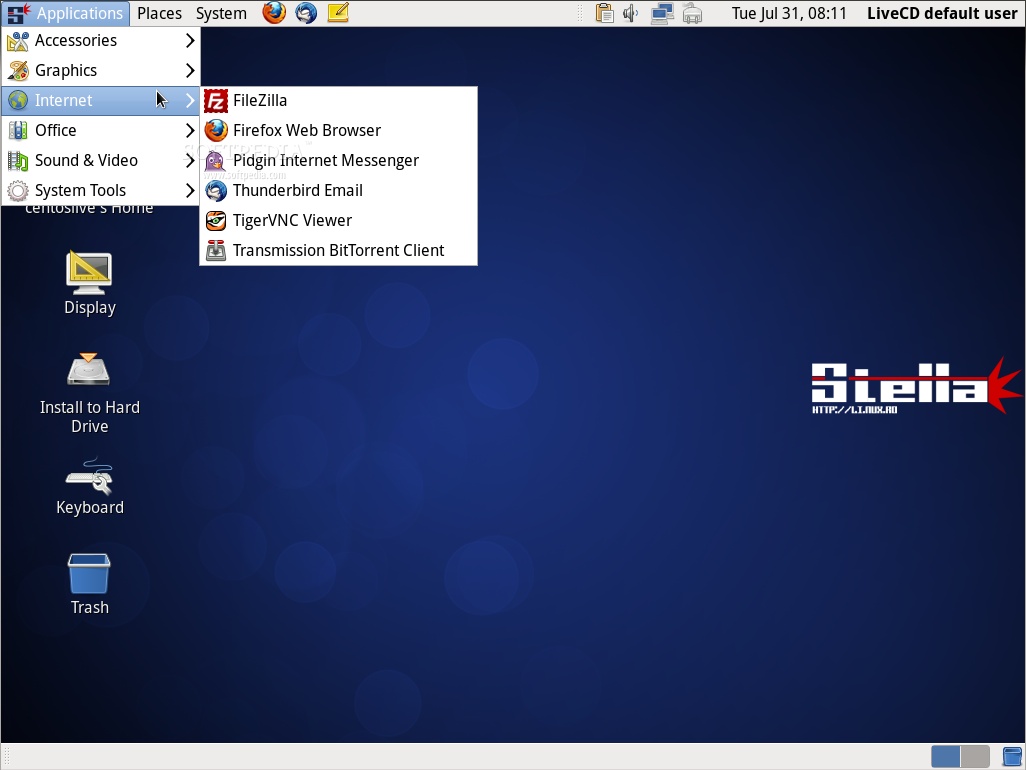Viewport: 1026px width, 770px height.
Task: Open the Trash on the desktop
Action: (x=90, y=584)
